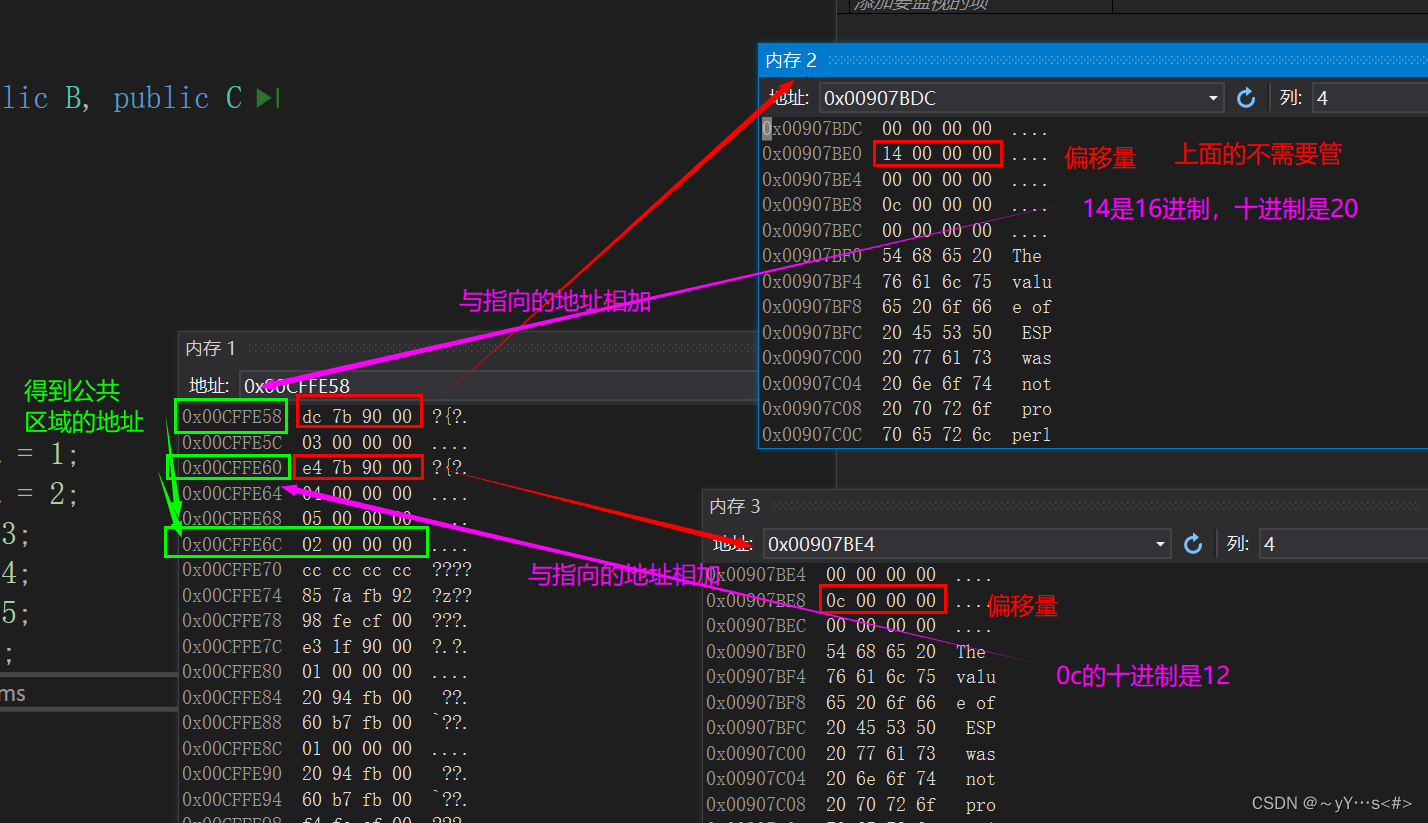Screen dimensions: 1428x823
Task: Click row 0x00CFFE84 in 内存 1
Action: coord(325,698)
